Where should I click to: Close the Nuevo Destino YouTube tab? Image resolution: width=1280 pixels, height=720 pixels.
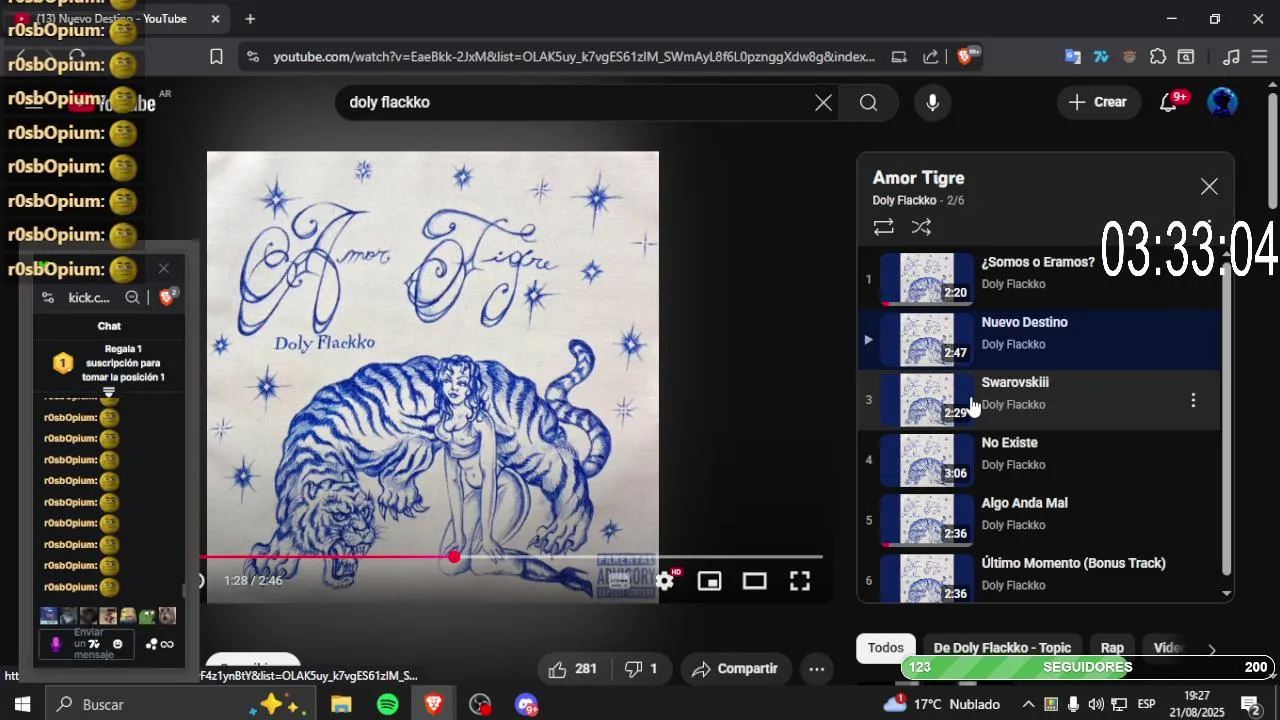click(x=216, y=19)
